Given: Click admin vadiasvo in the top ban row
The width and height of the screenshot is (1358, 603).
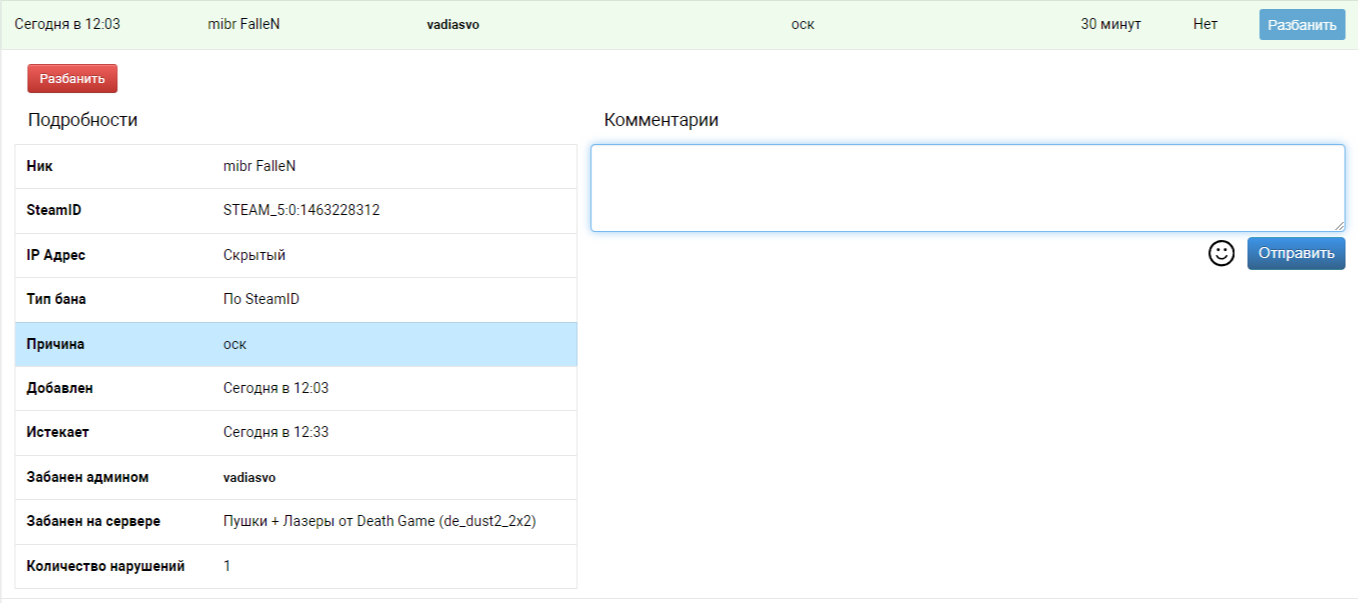Looking at the screenshot, I should [x=453, y=25].
